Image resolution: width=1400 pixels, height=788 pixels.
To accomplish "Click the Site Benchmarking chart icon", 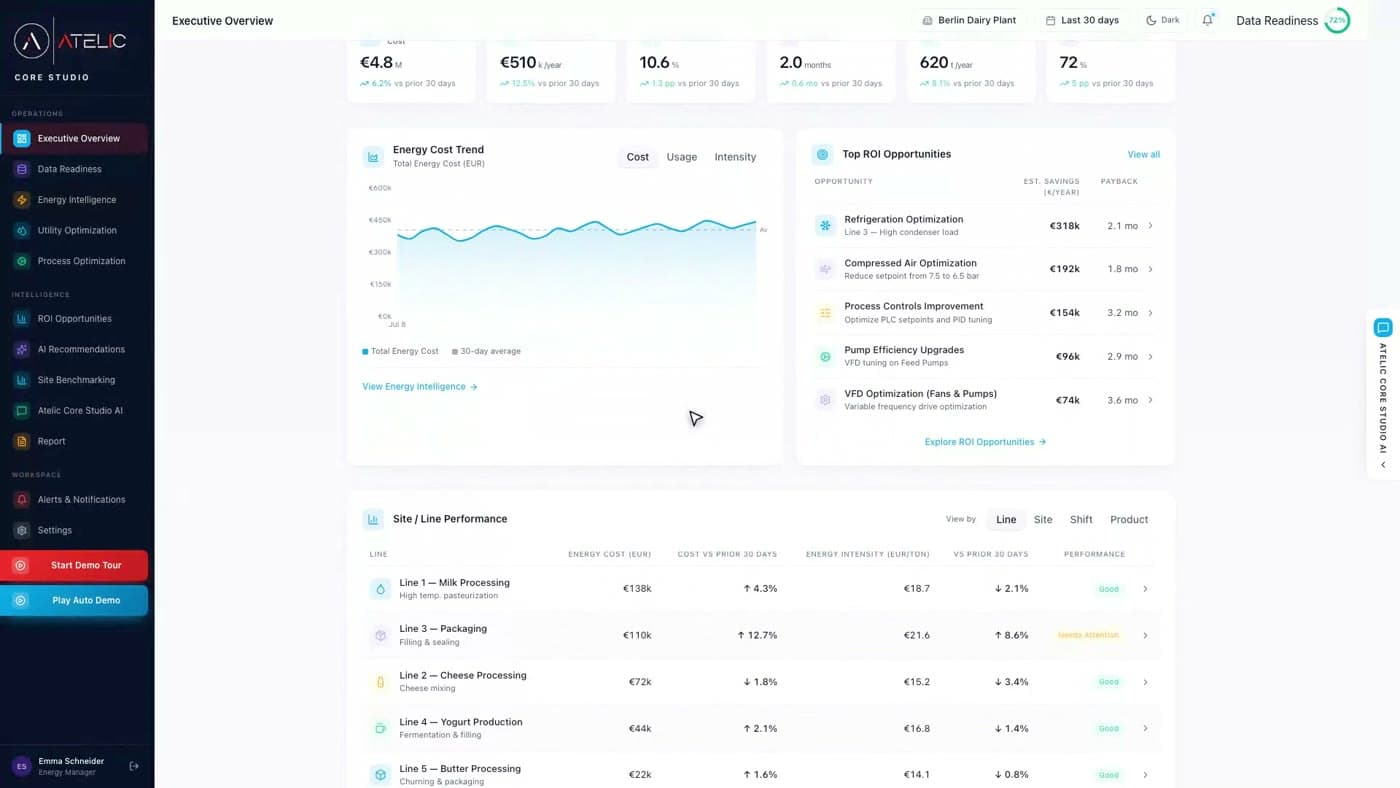I will 22,380.
